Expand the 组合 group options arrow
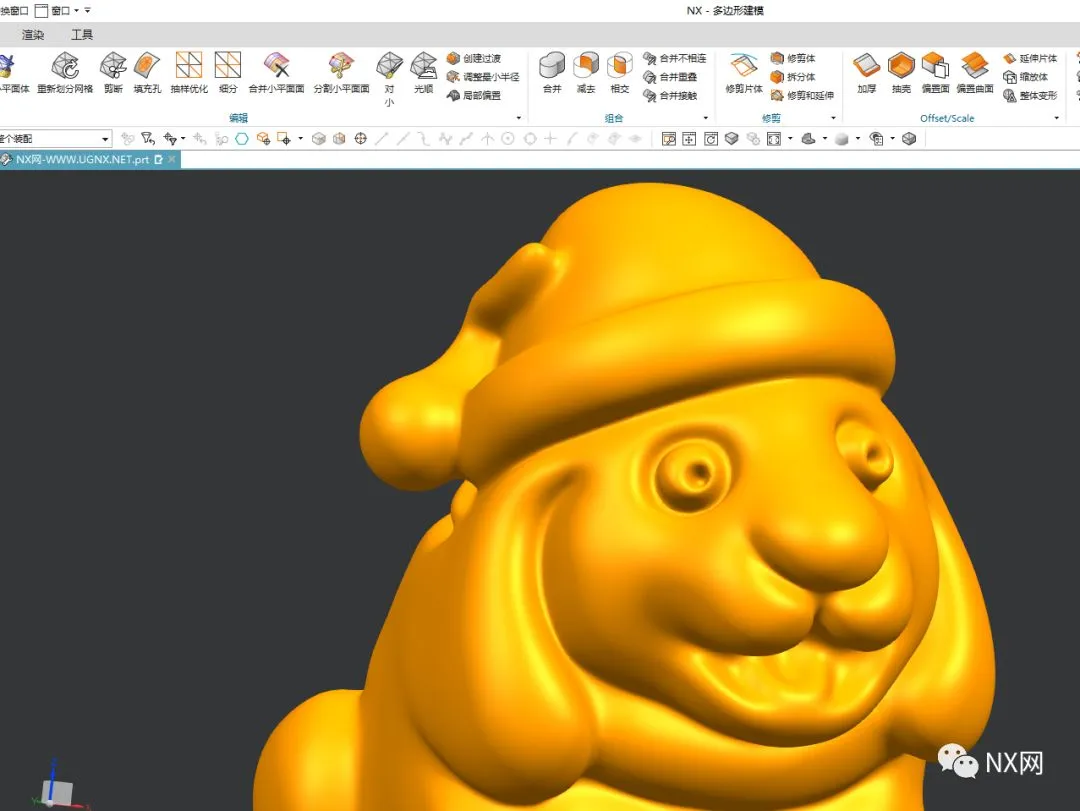This screenshot has height=811, width=1080. click(x=706, y=119)
